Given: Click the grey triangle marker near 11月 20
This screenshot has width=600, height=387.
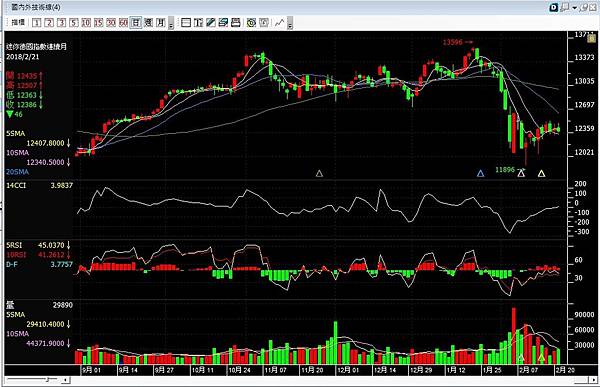Looking at the screenshot, I should pyautogui.click(x=319, y=173).
